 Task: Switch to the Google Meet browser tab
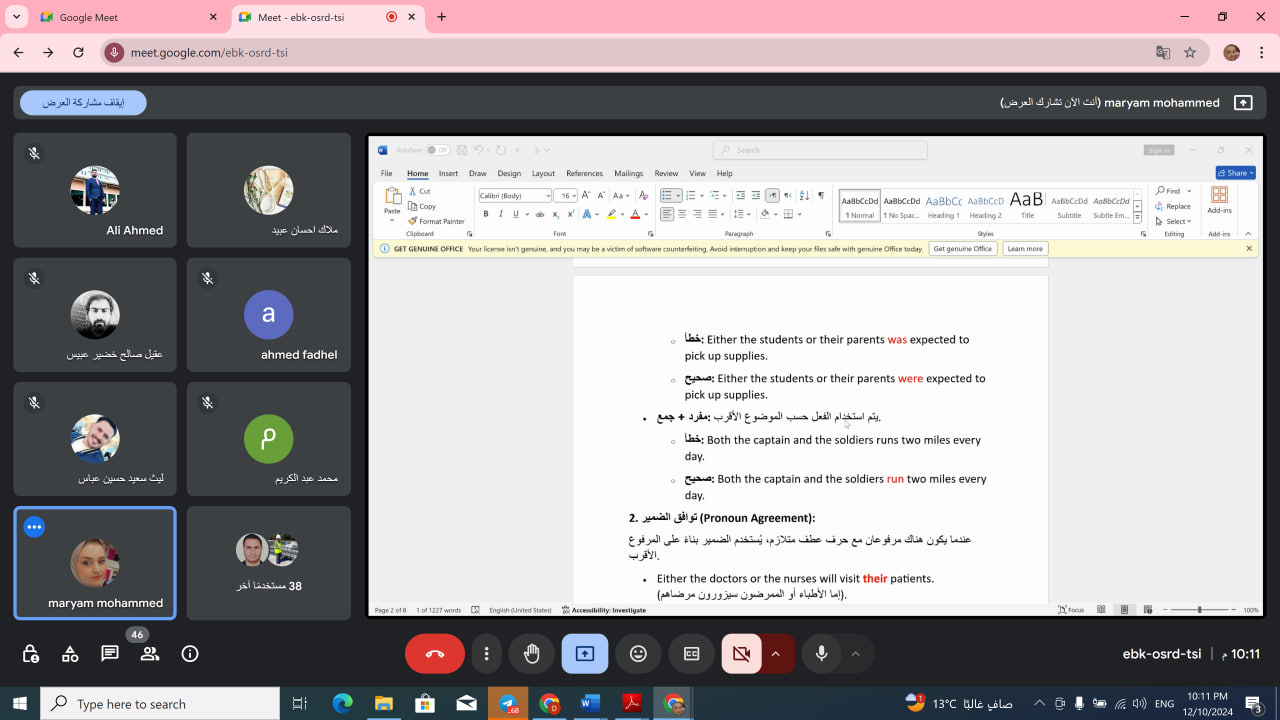(129, 17)
